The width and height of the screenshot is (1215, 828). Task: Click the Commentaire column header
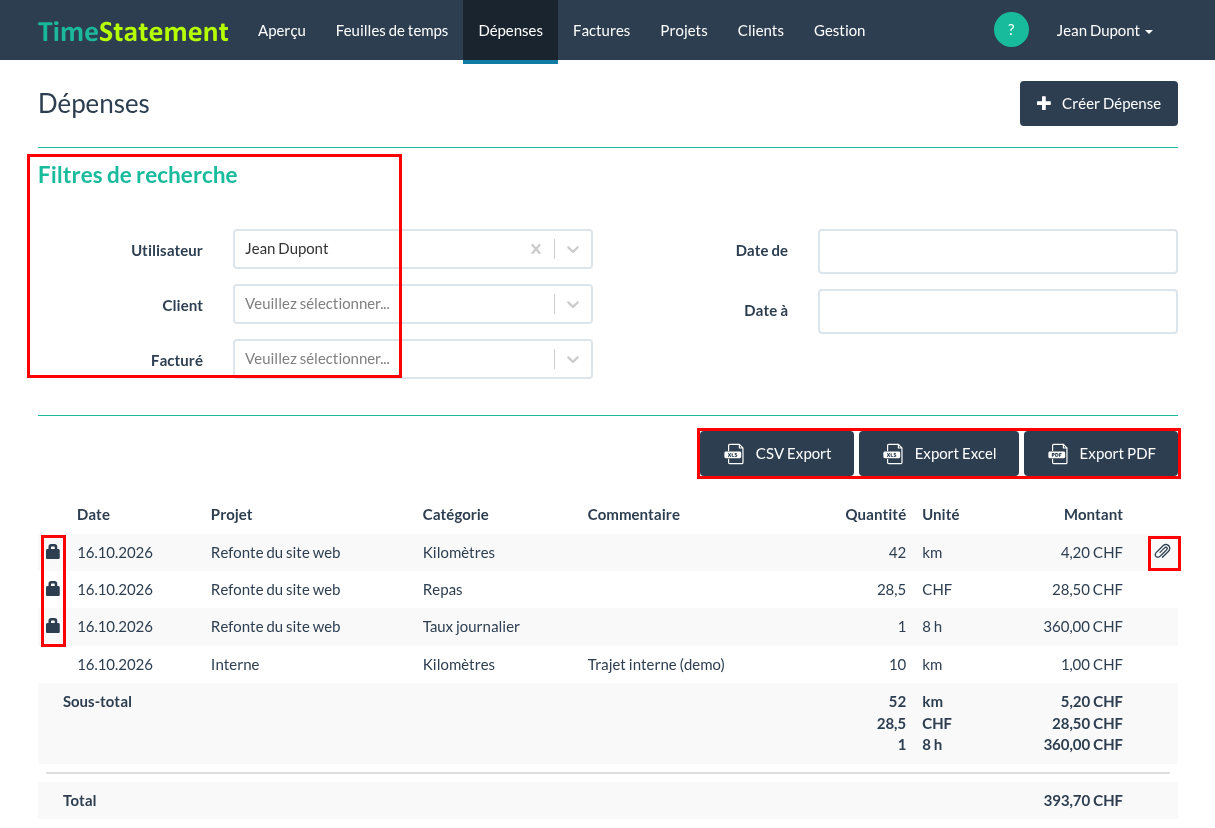(634, 515)
